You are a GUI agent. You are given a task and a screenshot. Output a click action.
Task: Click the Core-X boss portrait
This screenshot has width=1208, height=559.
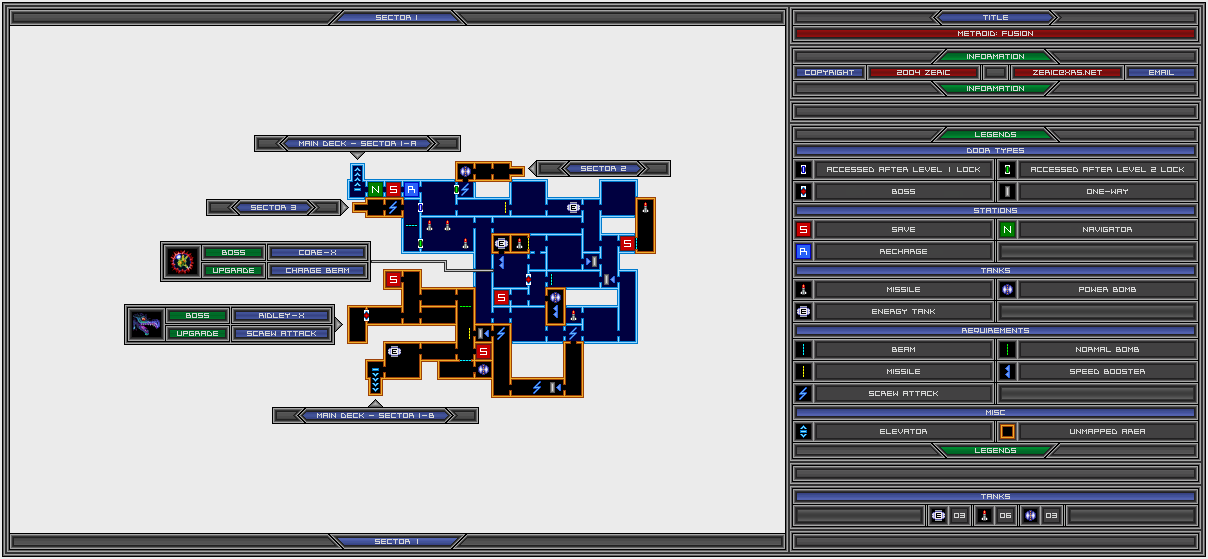pos(181,262)
